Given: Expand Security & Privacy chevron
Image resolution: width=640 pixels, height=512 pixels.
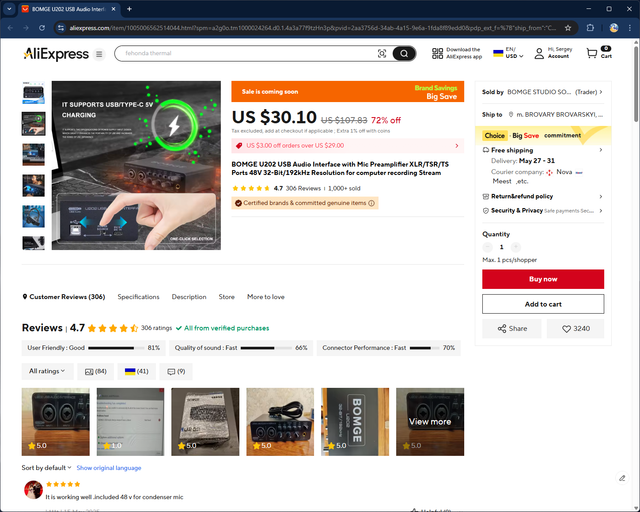Looking at the screenshot, I should (x=601, y=211).
